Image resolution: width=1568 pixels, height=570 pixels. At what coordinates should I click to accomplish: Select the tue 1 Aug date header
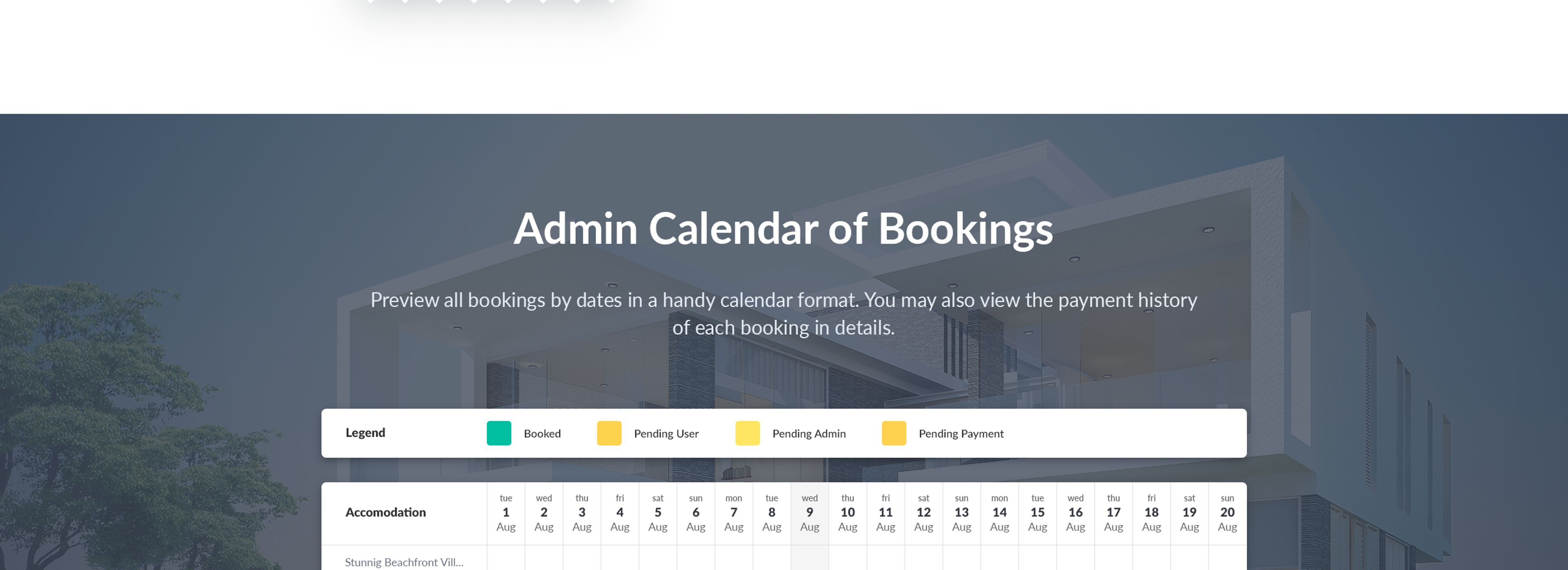(x=506, y=513)
